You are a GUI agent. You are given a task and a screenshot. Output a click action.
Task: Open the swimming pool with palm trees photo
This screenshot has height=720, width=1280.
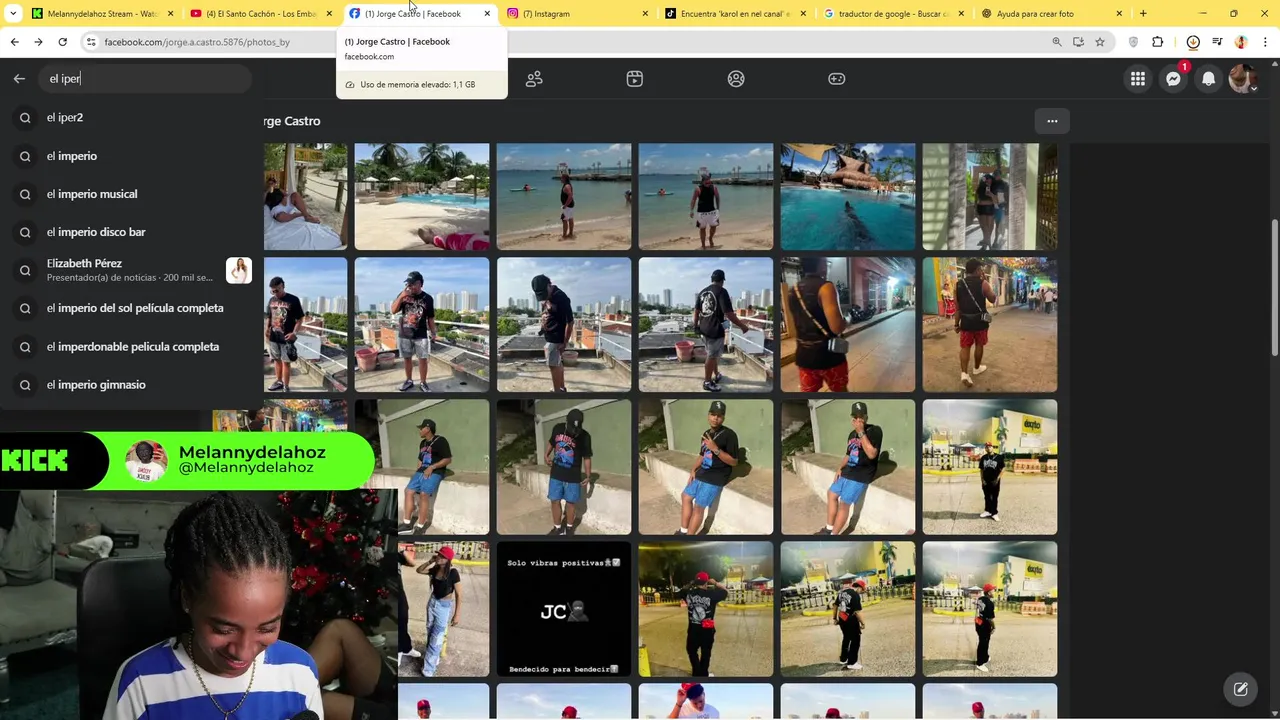[x=422, y=196]
